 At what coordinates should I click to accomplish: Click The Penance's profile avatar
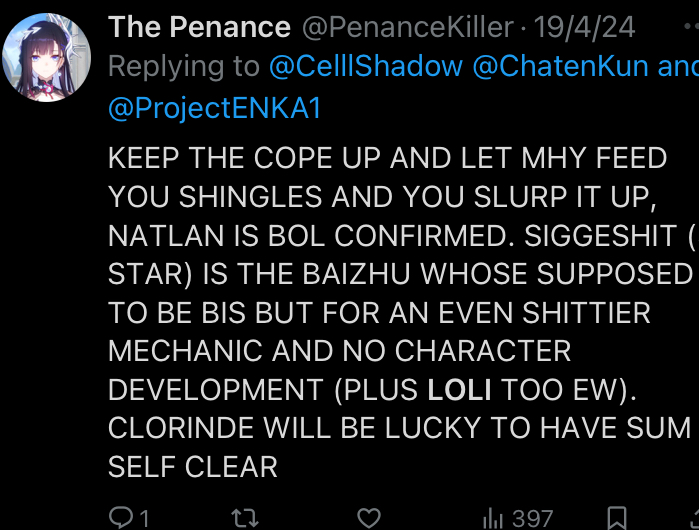coord(47,58)
